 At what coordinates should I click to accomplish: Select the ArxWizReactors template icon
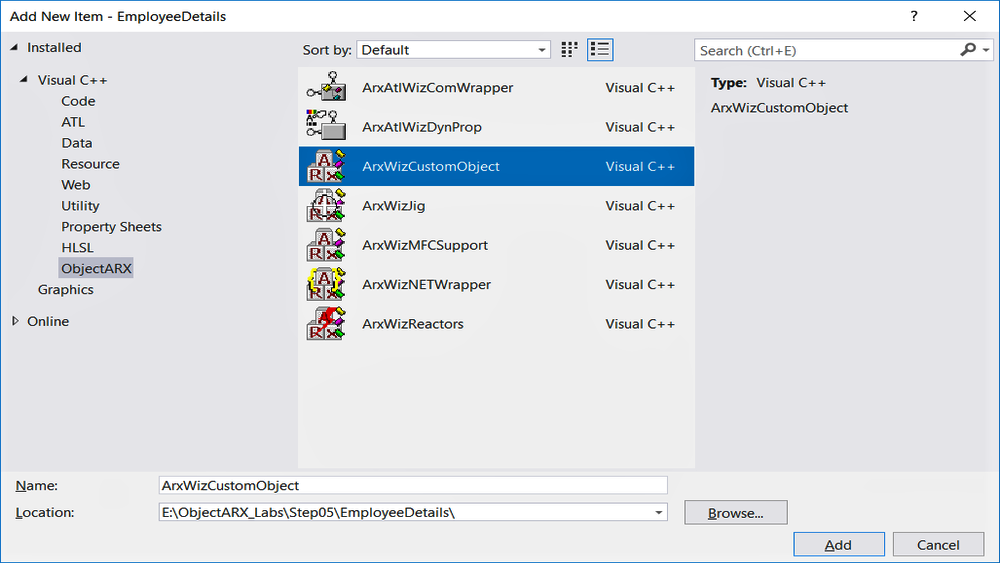[x=326, y=324]
